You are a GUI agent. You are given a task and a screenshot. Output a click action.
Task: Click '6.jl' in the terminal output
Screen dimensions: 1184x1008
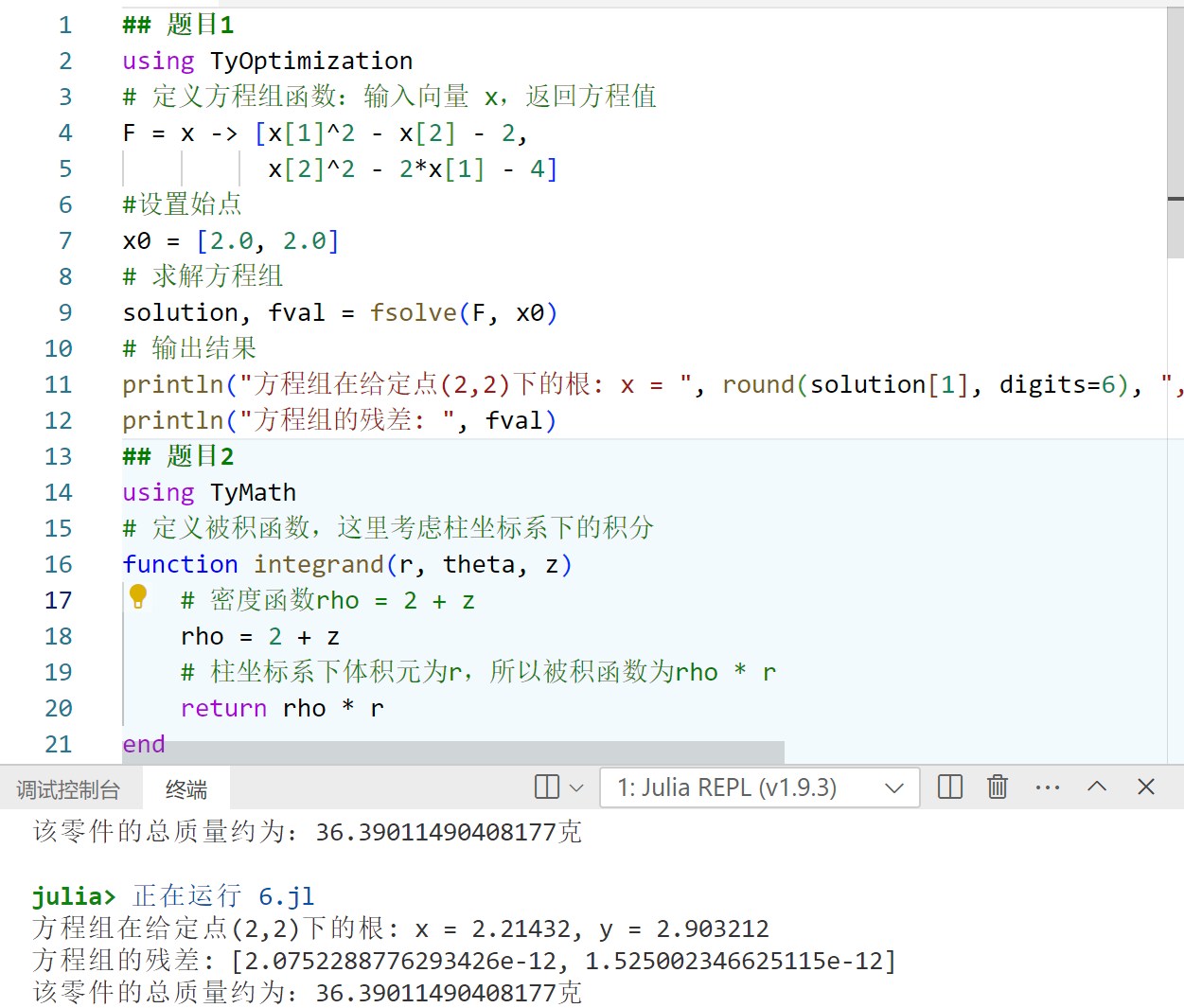[x=287, y=896]
